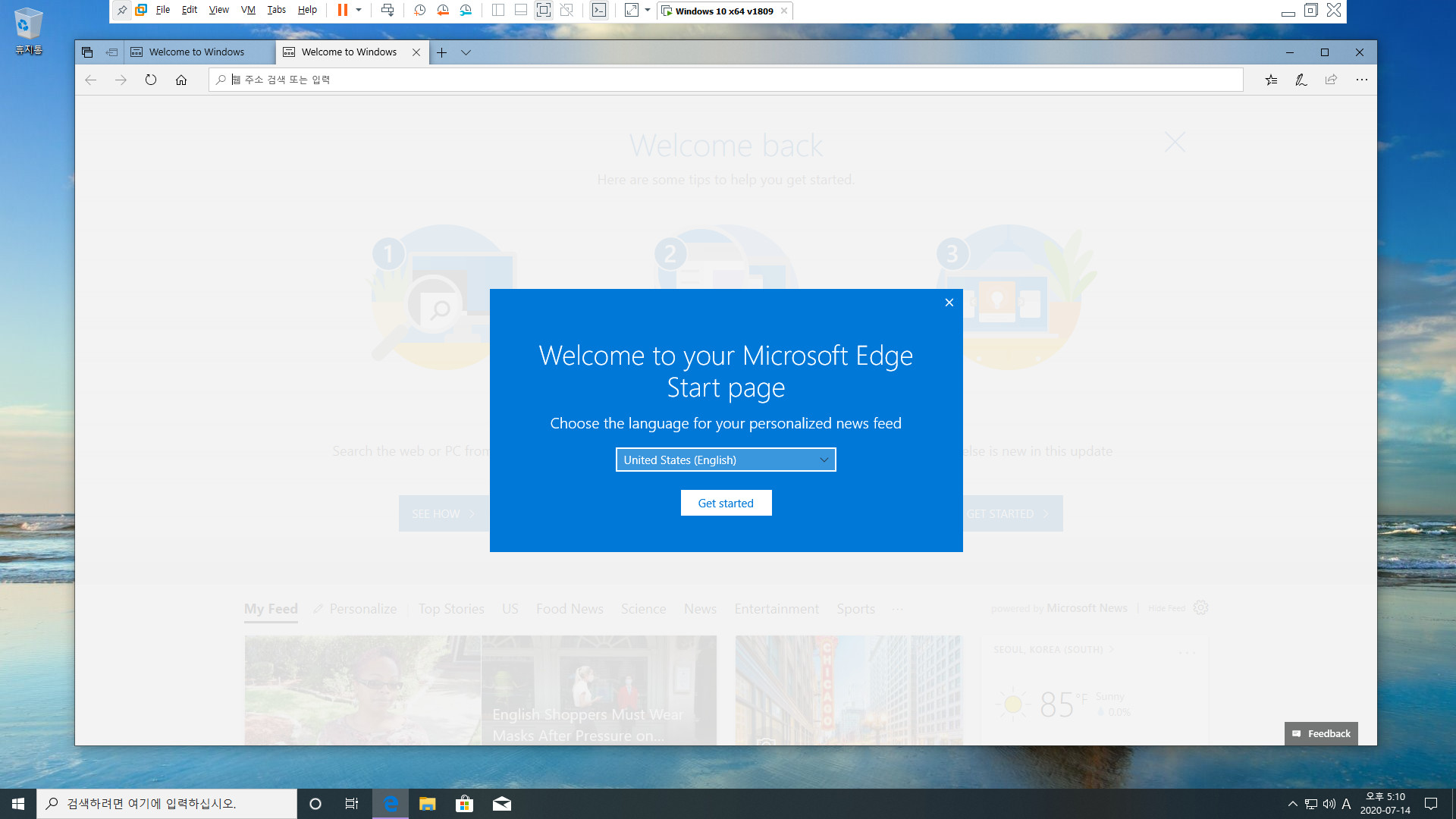The height and width of the screenshot is (819, 1456).
Task: Expand the power options arrow beside pause
Action: [x=359, y=11]
